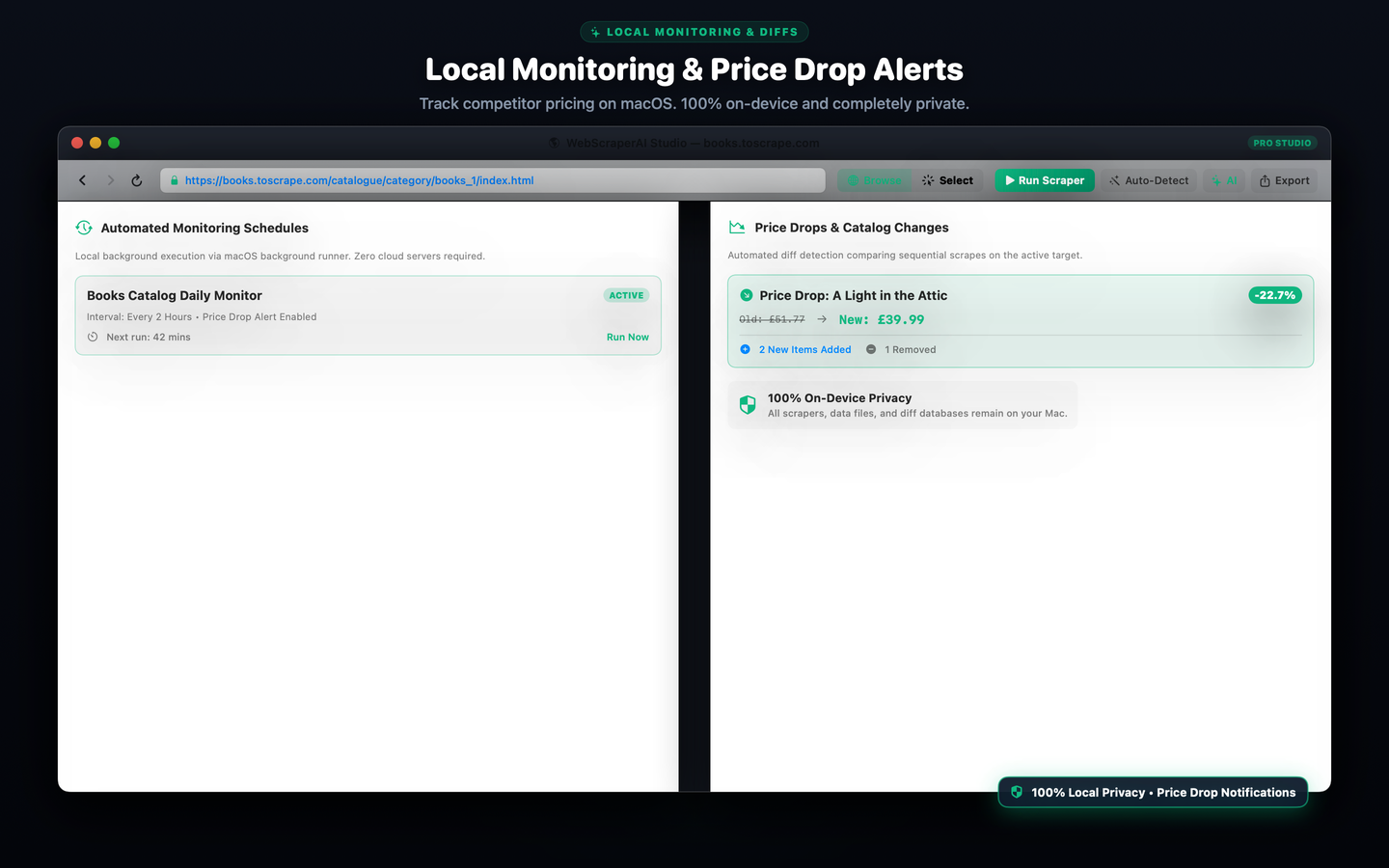Start the Run Scraper button

(1045, 180)
